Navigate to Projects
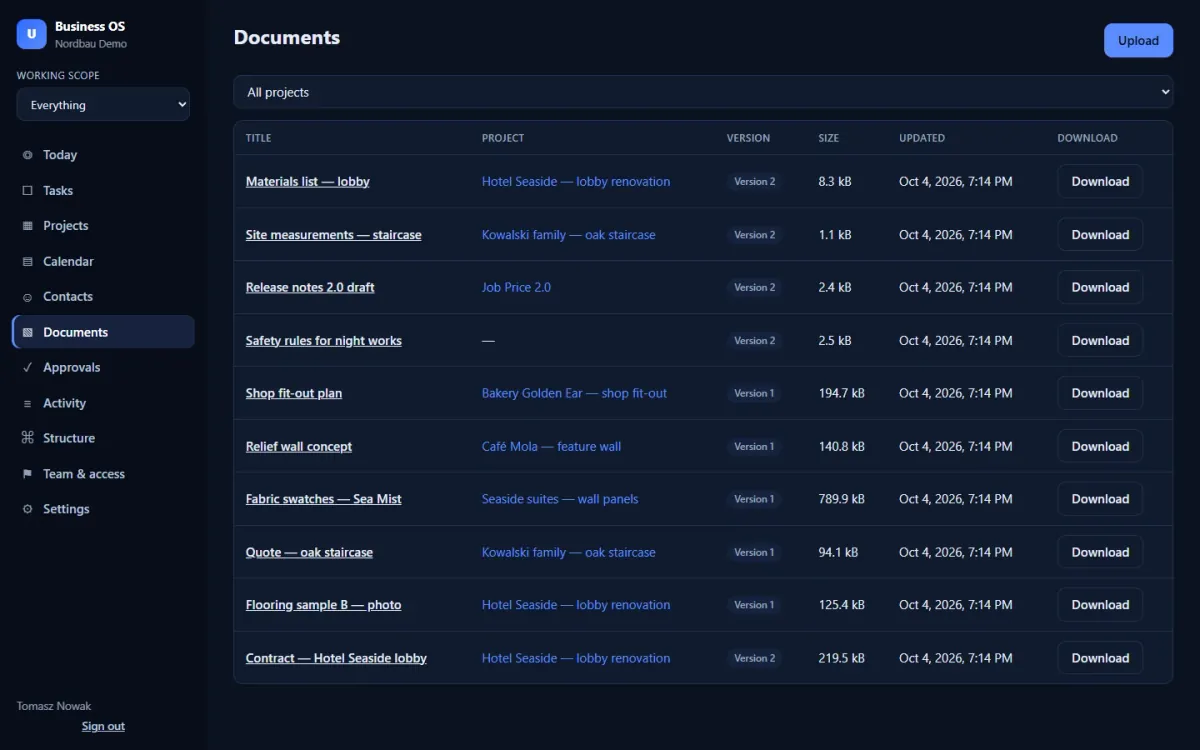This screenshot has width=1200, height=750. 103,226
